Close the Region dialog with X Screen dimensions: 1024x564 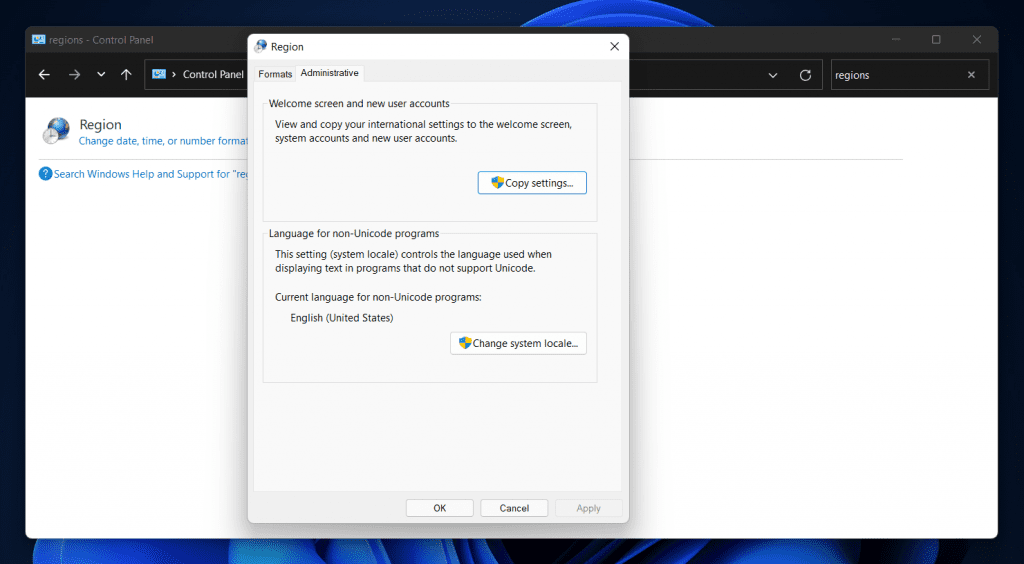[615, 46]
